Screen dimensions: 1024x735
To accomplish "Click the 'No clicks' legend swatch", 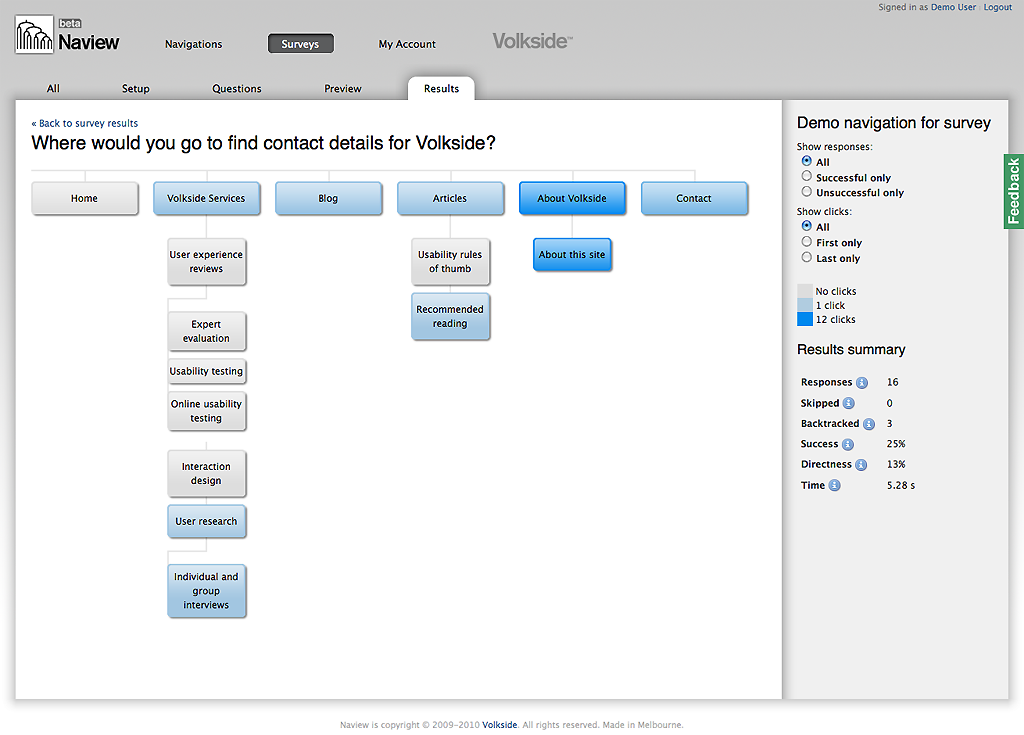I will pyautogui.click(x=805, y=291).
